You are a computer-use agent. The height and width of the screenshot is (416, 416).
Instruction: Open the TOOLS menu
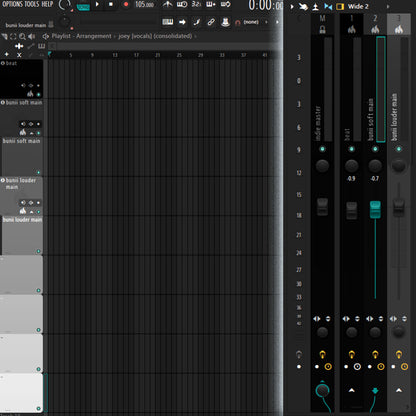[x=32, y=4]
